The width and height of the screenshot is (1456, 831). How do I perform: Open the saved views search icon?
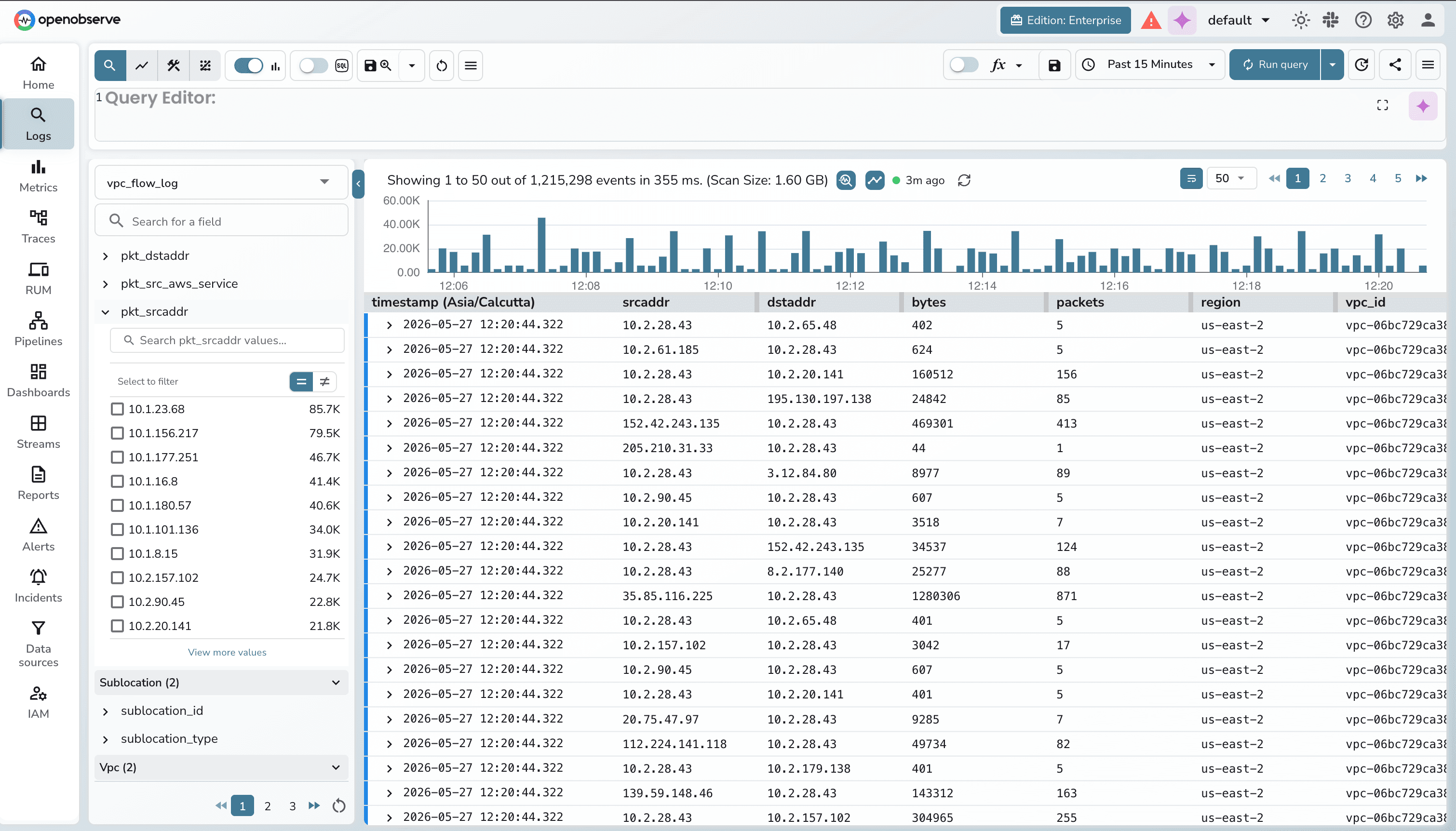378,66
